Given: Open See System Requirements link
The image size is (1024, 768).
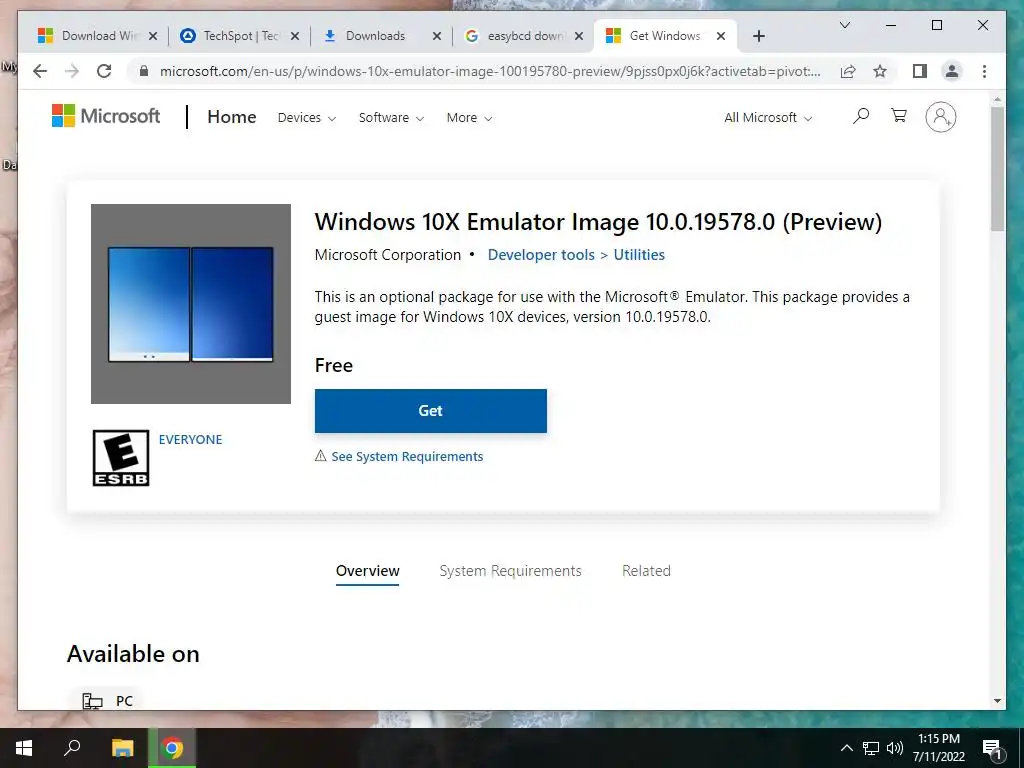Looking at the screenshot, I should (407, 456).
